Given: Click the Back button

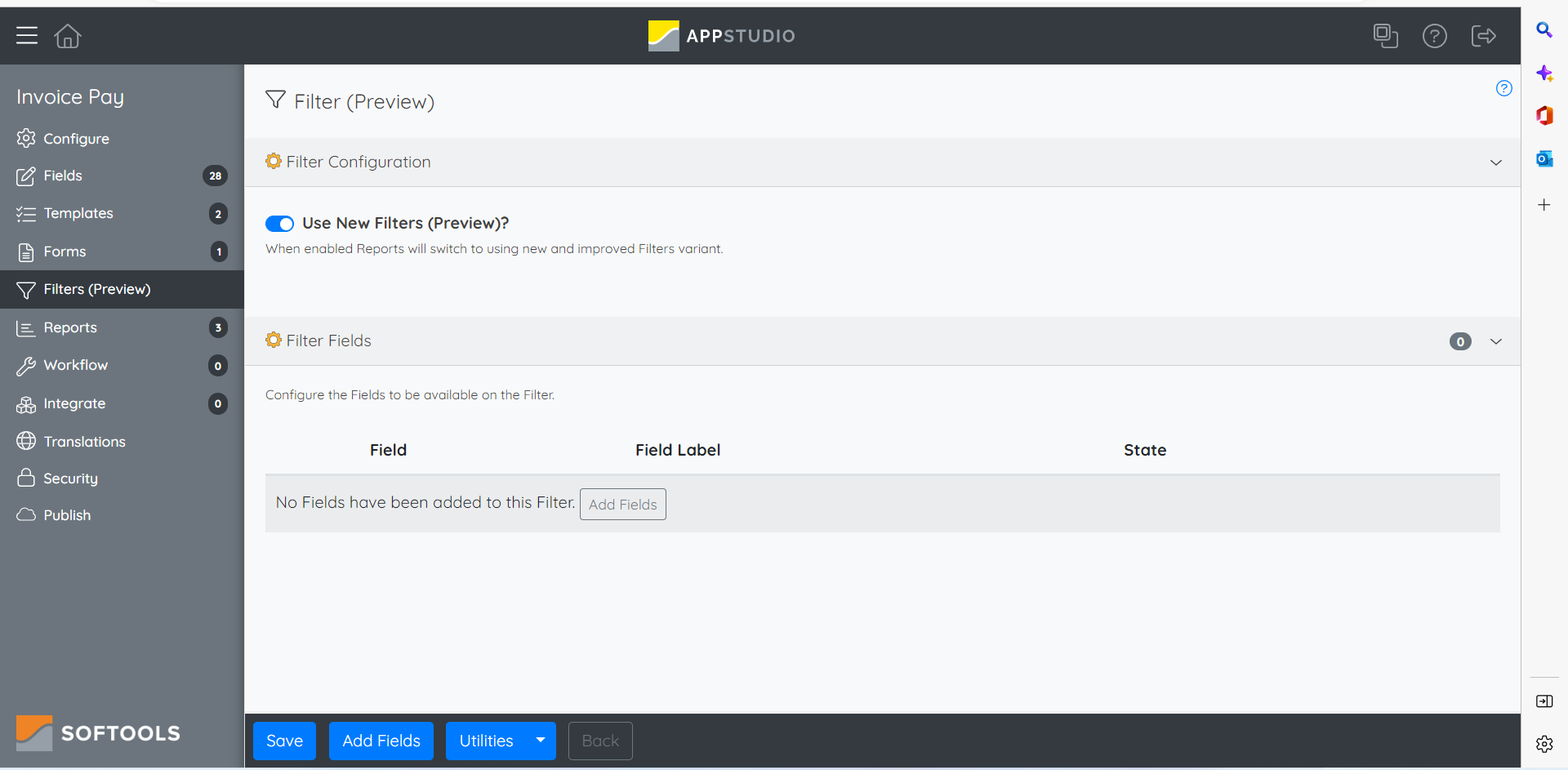Looking at the screenshot, I should pyautogui.click(x=600, y=741).
